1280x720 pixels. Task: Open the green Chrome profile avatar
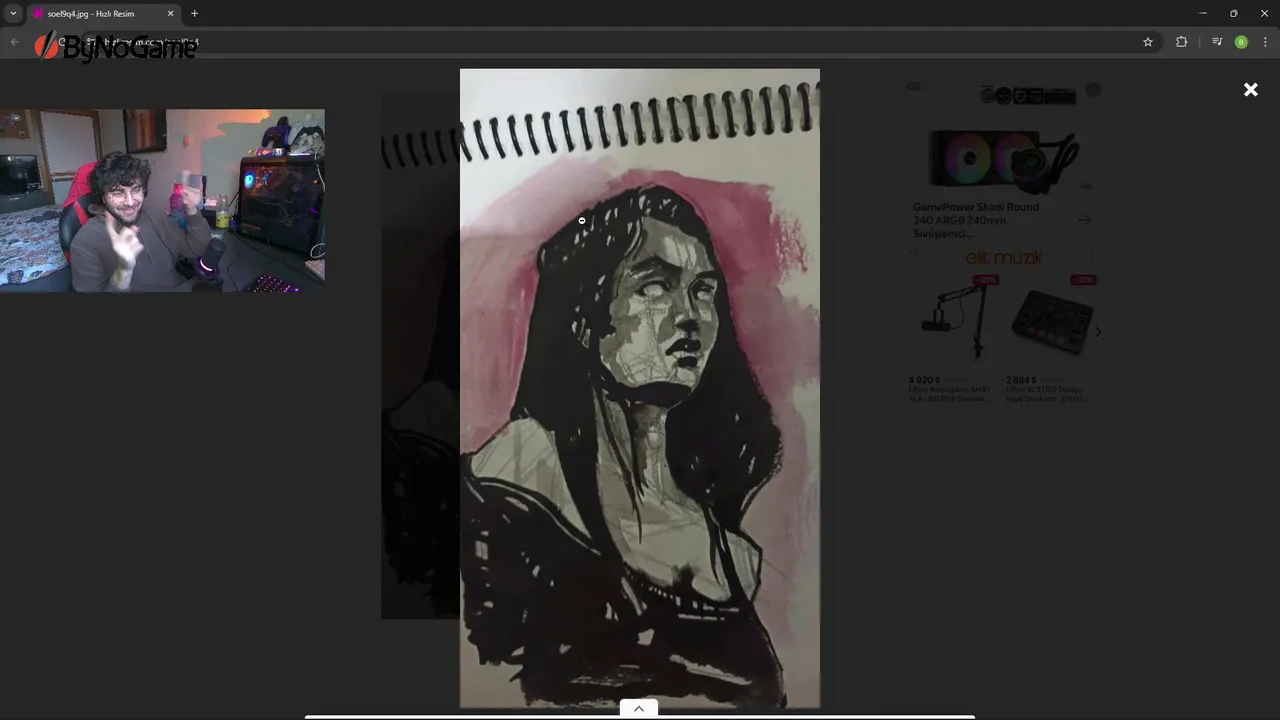point(1241,42)
